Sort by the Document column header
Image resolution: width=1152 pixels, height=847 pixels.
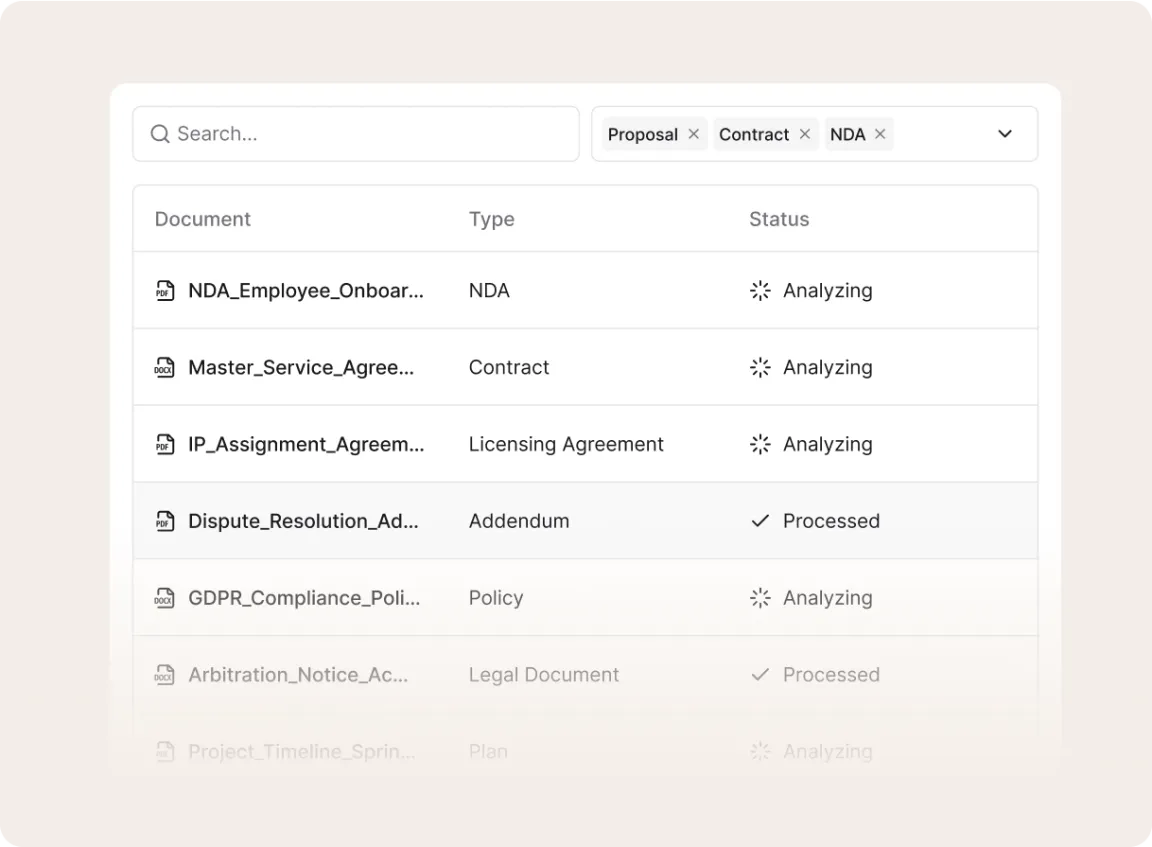tap(202, 219)
